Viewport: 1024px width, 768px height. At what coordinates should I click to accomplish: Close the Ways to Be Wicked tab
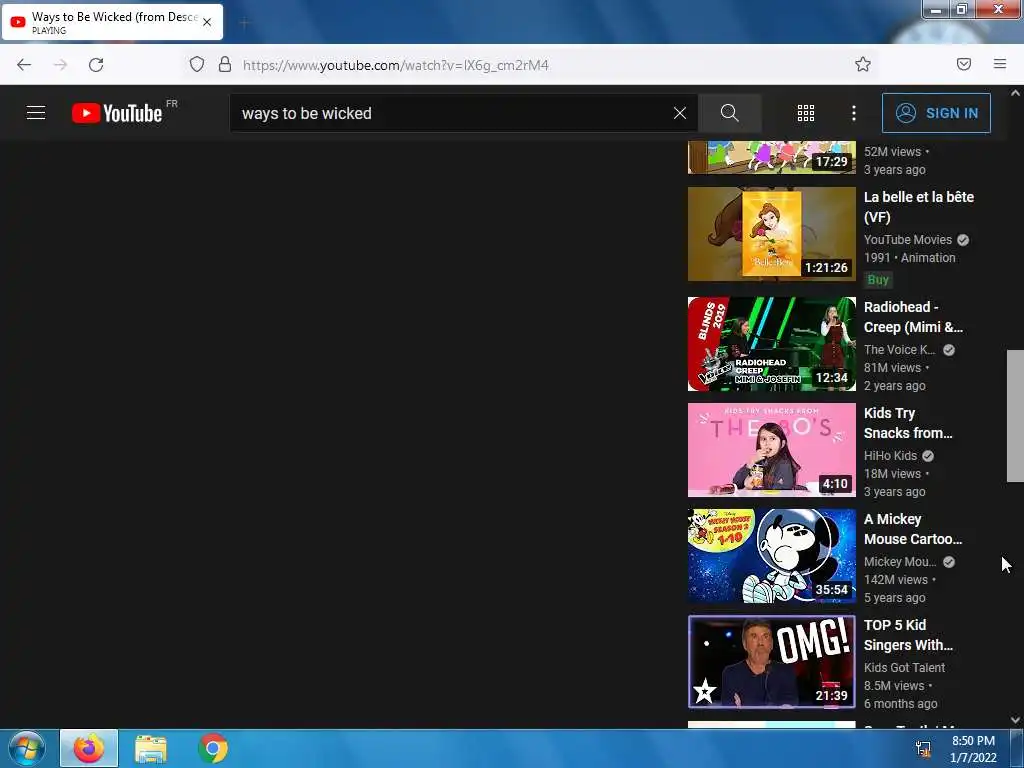pyautogui.click(x=207, y=22)
